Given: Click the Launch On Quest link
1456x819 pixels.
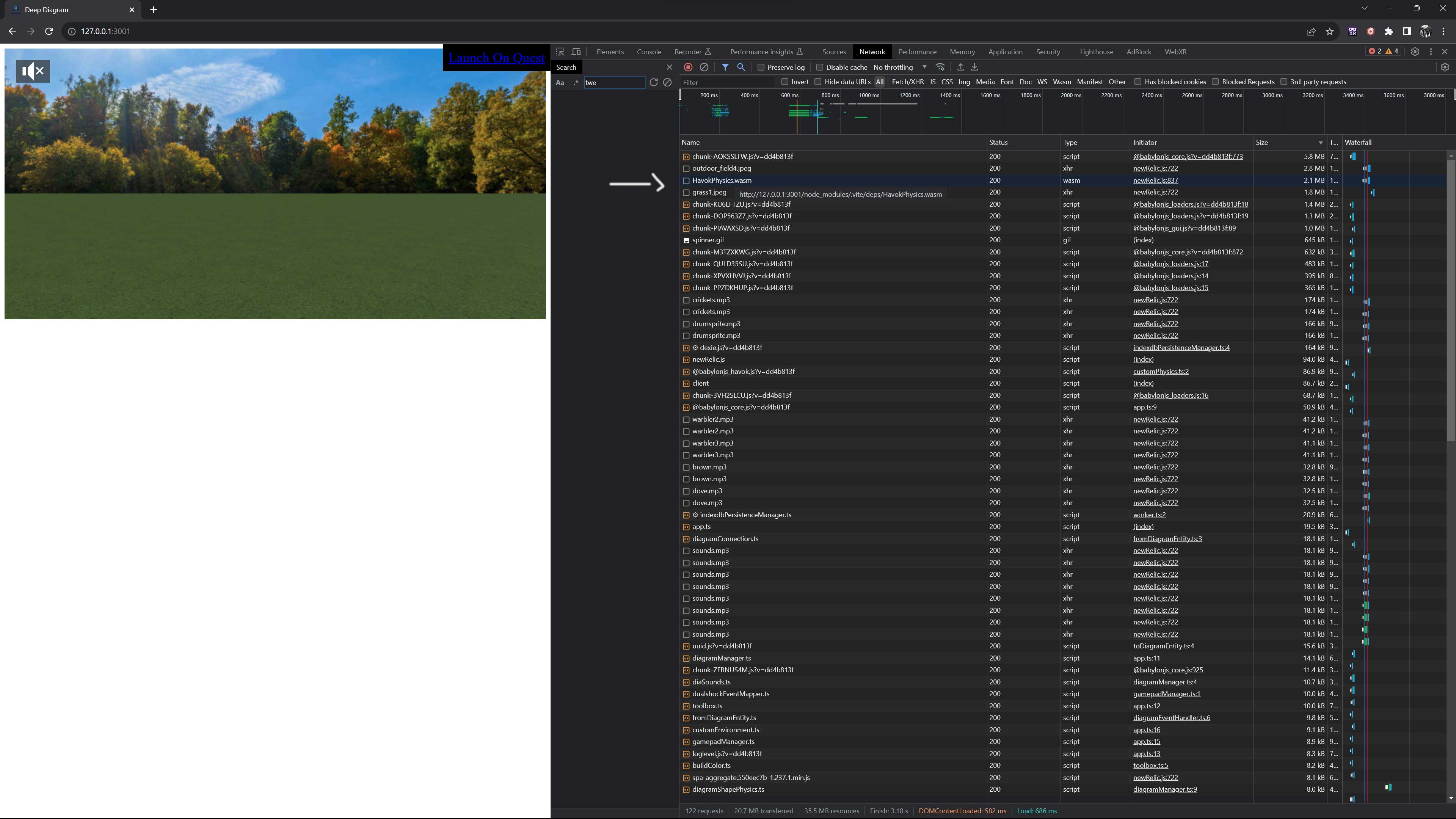Looking at the screenshot, I should 496,58.
